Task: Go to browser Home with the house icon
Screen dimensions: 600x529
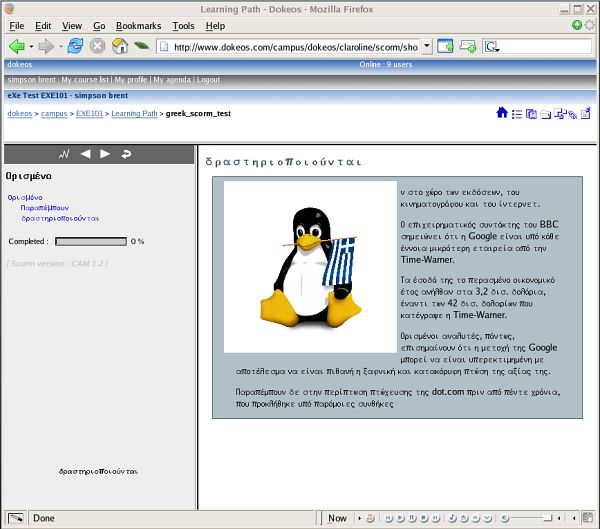Action: [x=120, y=46]
